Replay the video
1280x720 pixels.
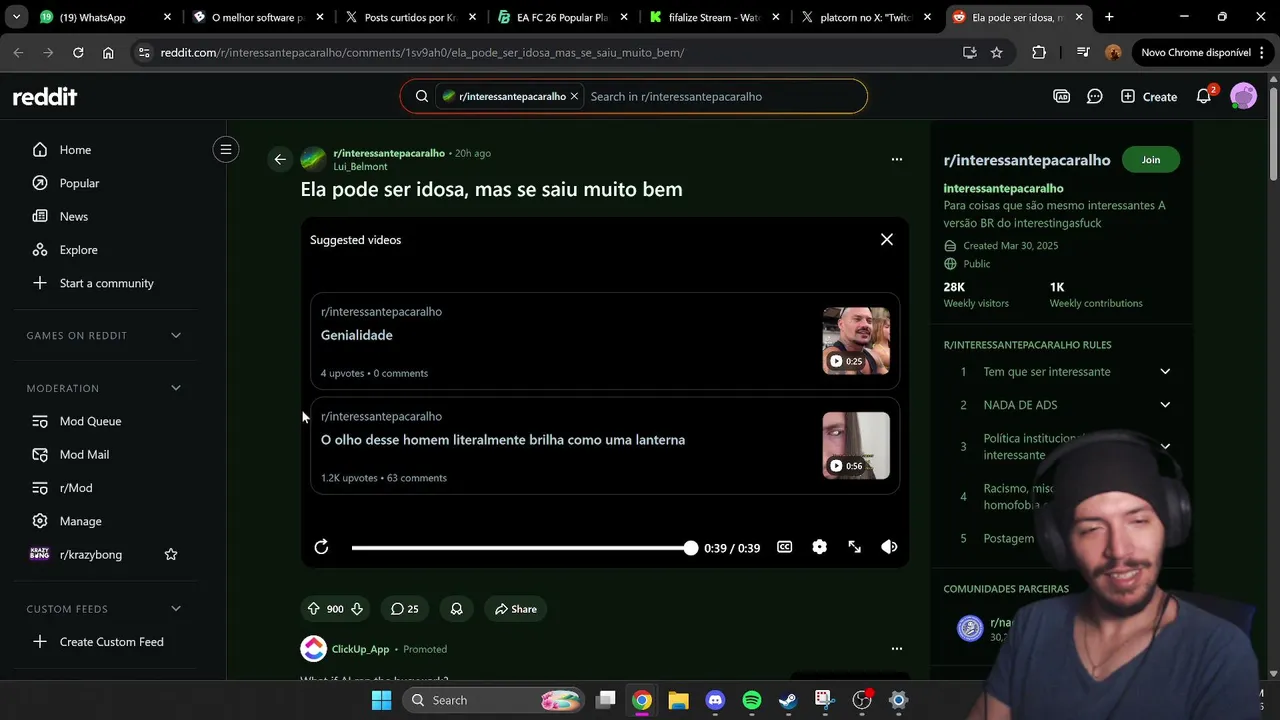pos(321,547)
